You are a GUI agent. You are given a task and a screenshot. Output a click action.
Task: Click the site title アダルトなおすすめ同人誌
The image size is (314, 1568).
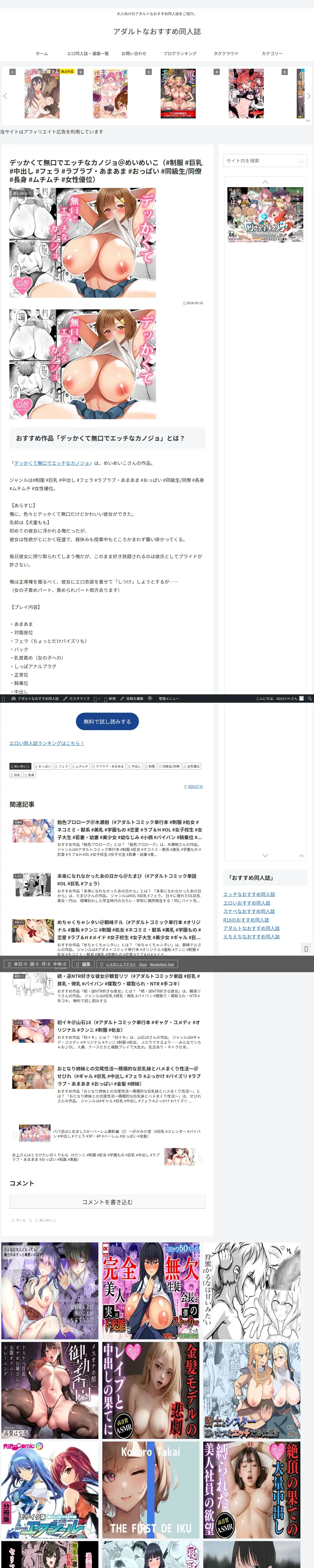click(157, 31)
